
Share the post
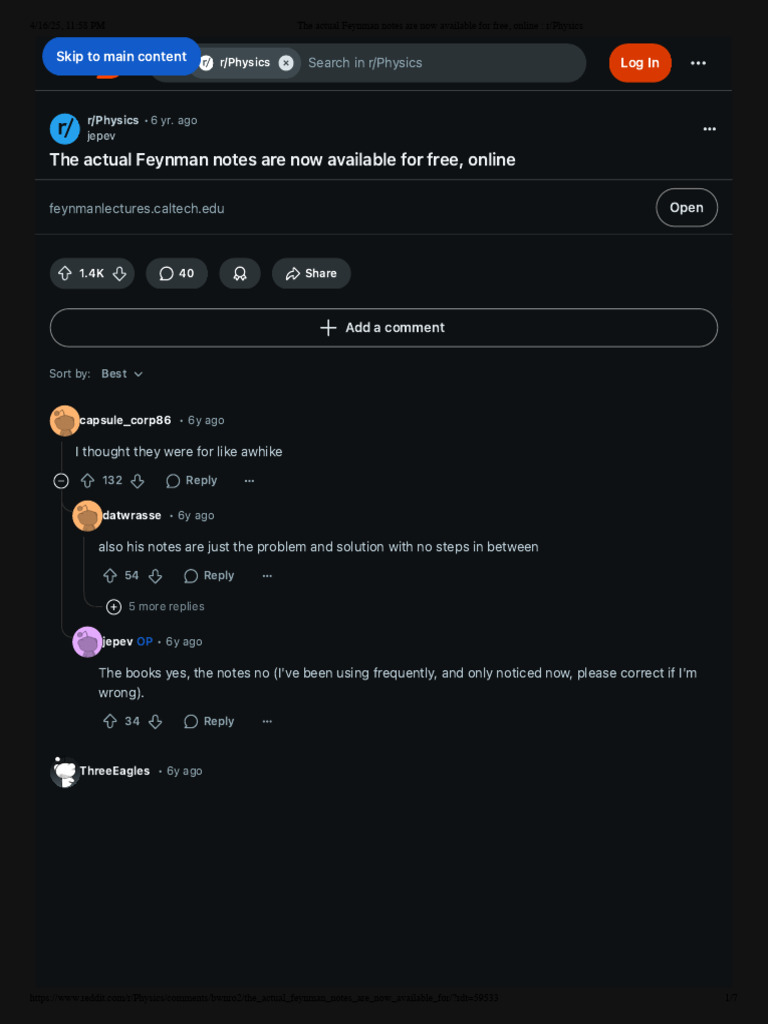tap(311, 273)
